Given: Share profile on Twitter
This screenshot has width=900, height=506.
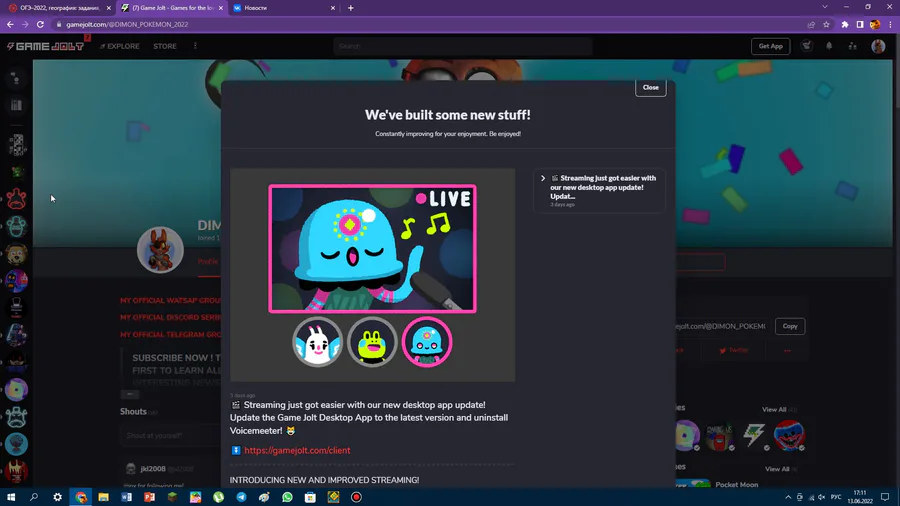Looking at the screenshot, I should point(734,350).
